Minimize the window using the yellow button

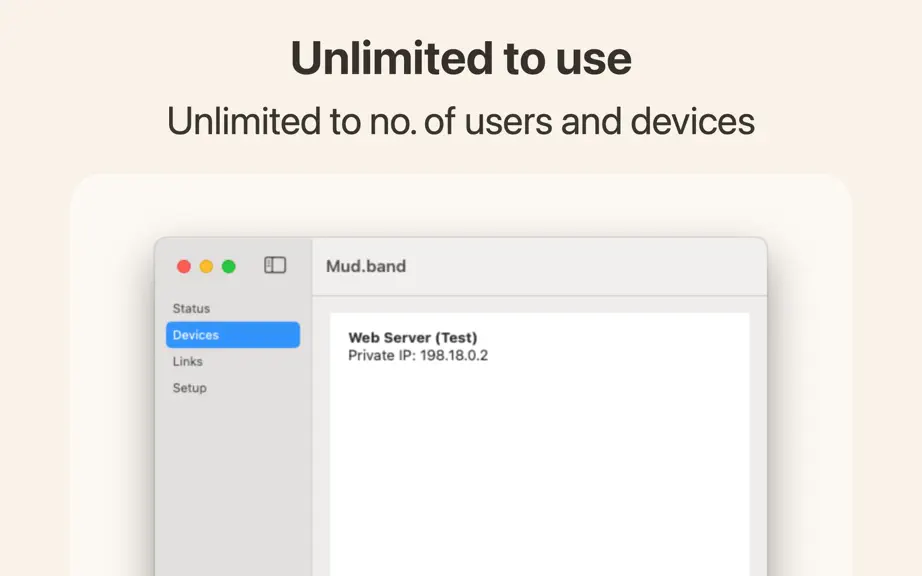tap(206, 267)
